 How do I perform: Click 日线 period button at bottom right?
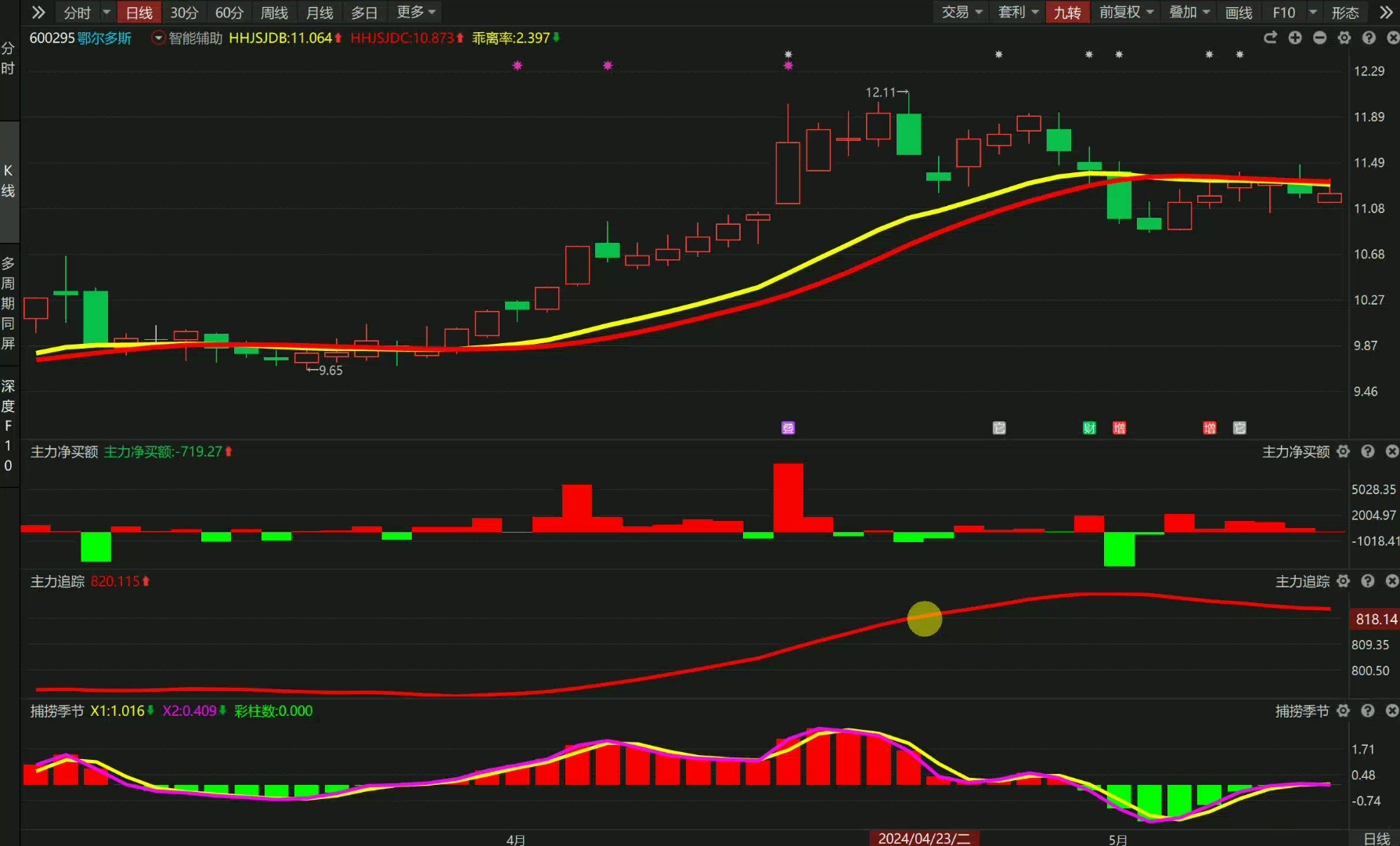[x=1377, y=839]
